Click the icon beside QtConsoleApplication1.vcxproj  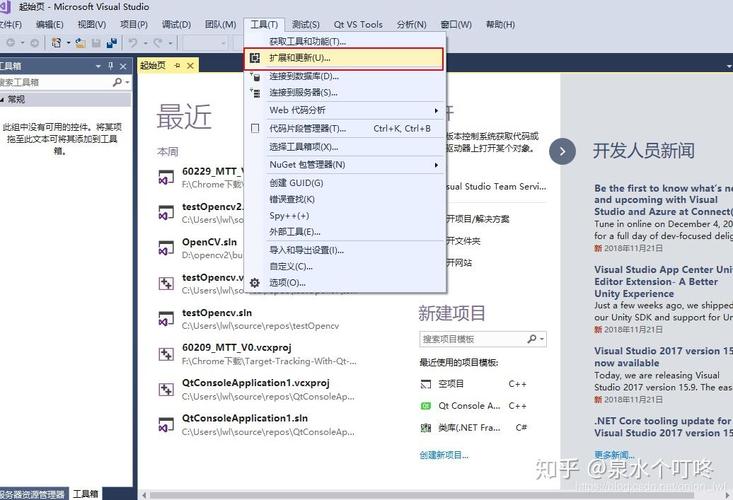point(166,389)
